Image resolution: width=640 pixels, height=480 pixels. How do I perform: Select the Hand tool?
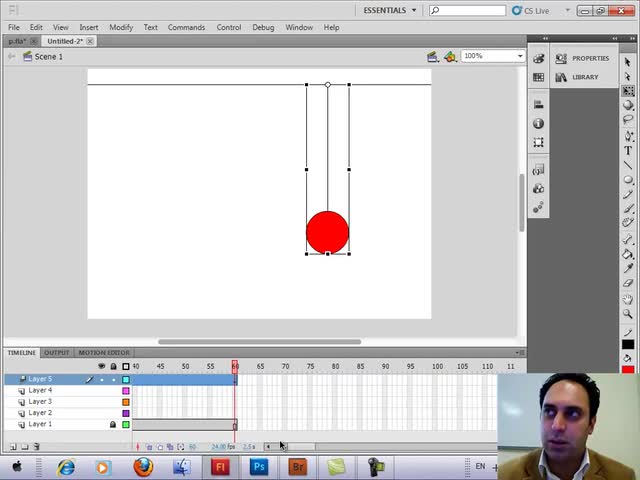pos(628,298)
